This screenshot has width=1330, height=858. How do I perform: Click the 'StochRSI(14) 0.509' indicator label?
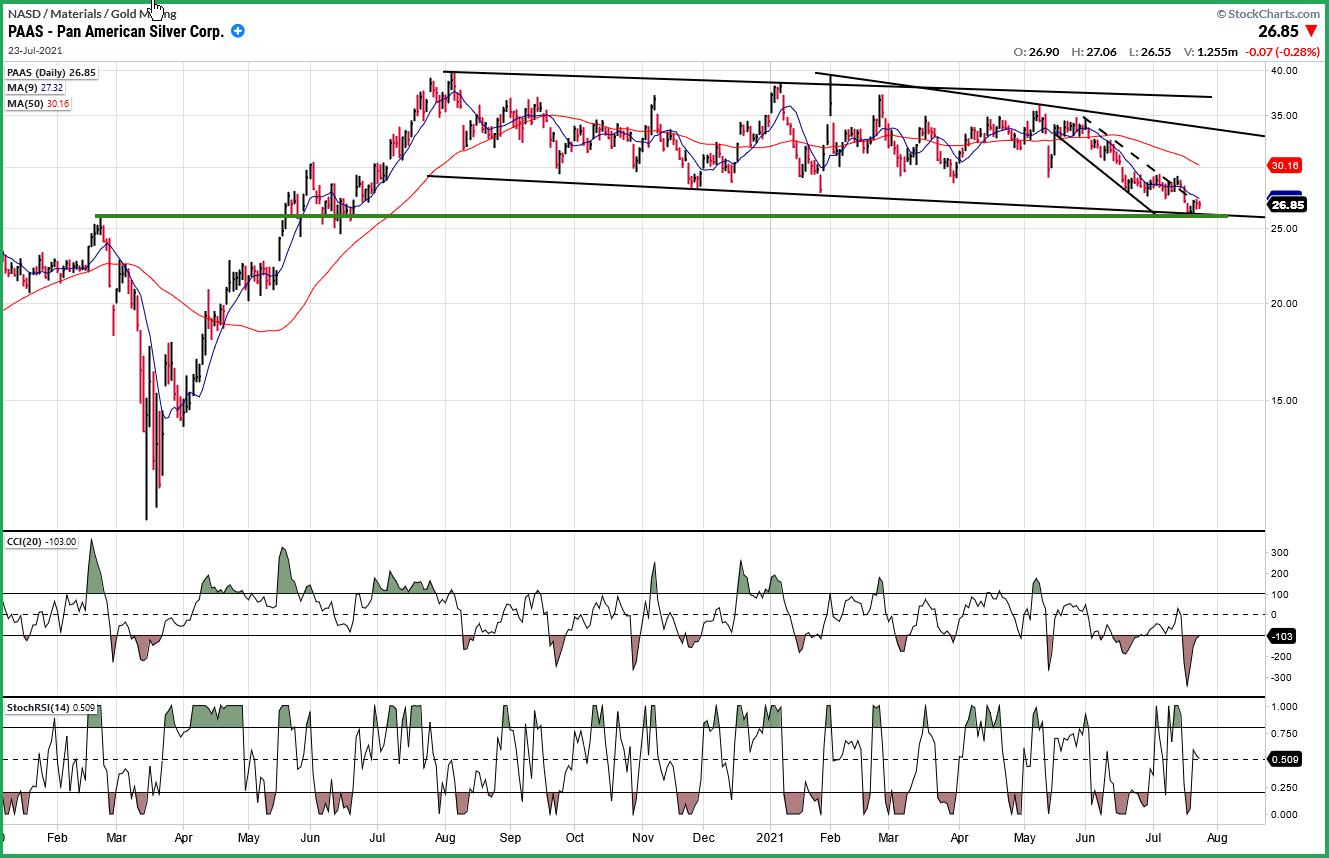click(x=51, y=708)
